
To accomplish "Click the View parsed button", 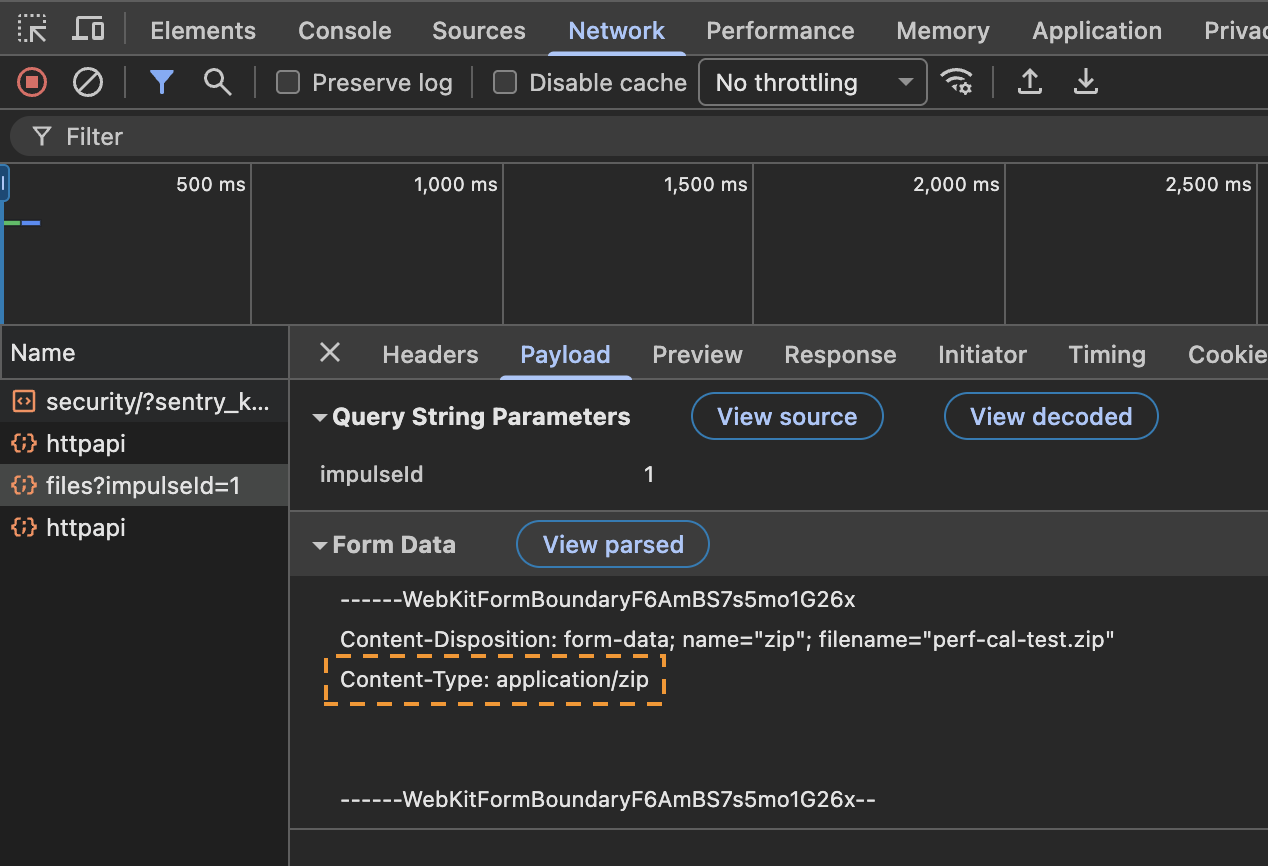I will pyautogui.click(x=612, y=545).
